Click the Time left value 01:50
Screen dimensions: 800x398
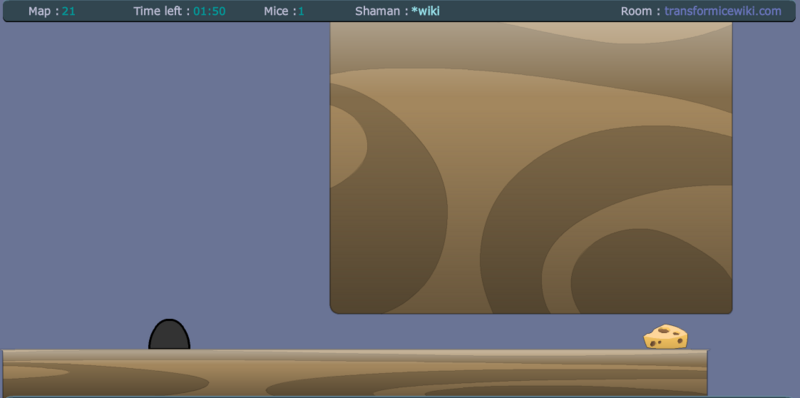point(209,11)
